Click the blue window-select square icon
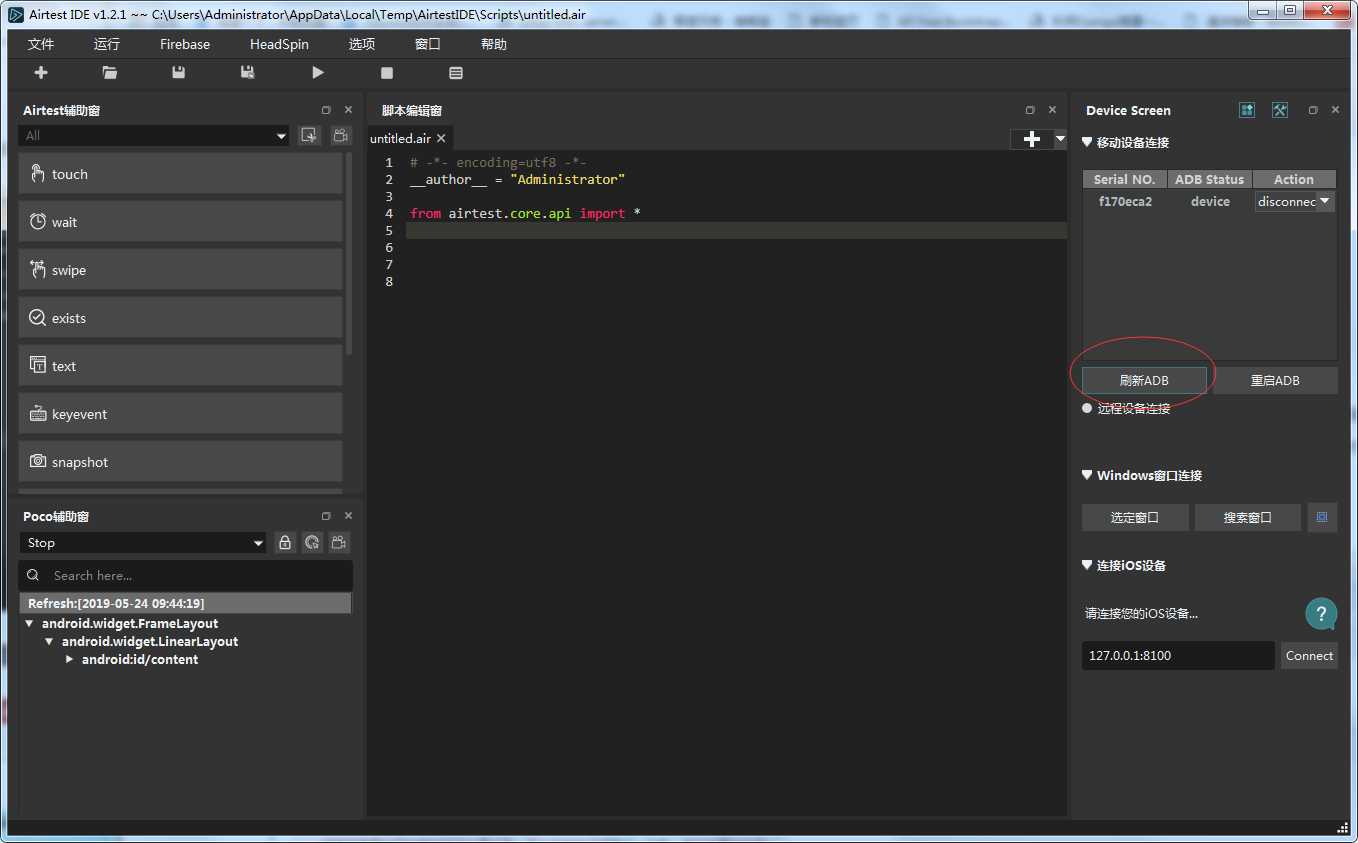1358x843 pixels. pos(1322,517)
